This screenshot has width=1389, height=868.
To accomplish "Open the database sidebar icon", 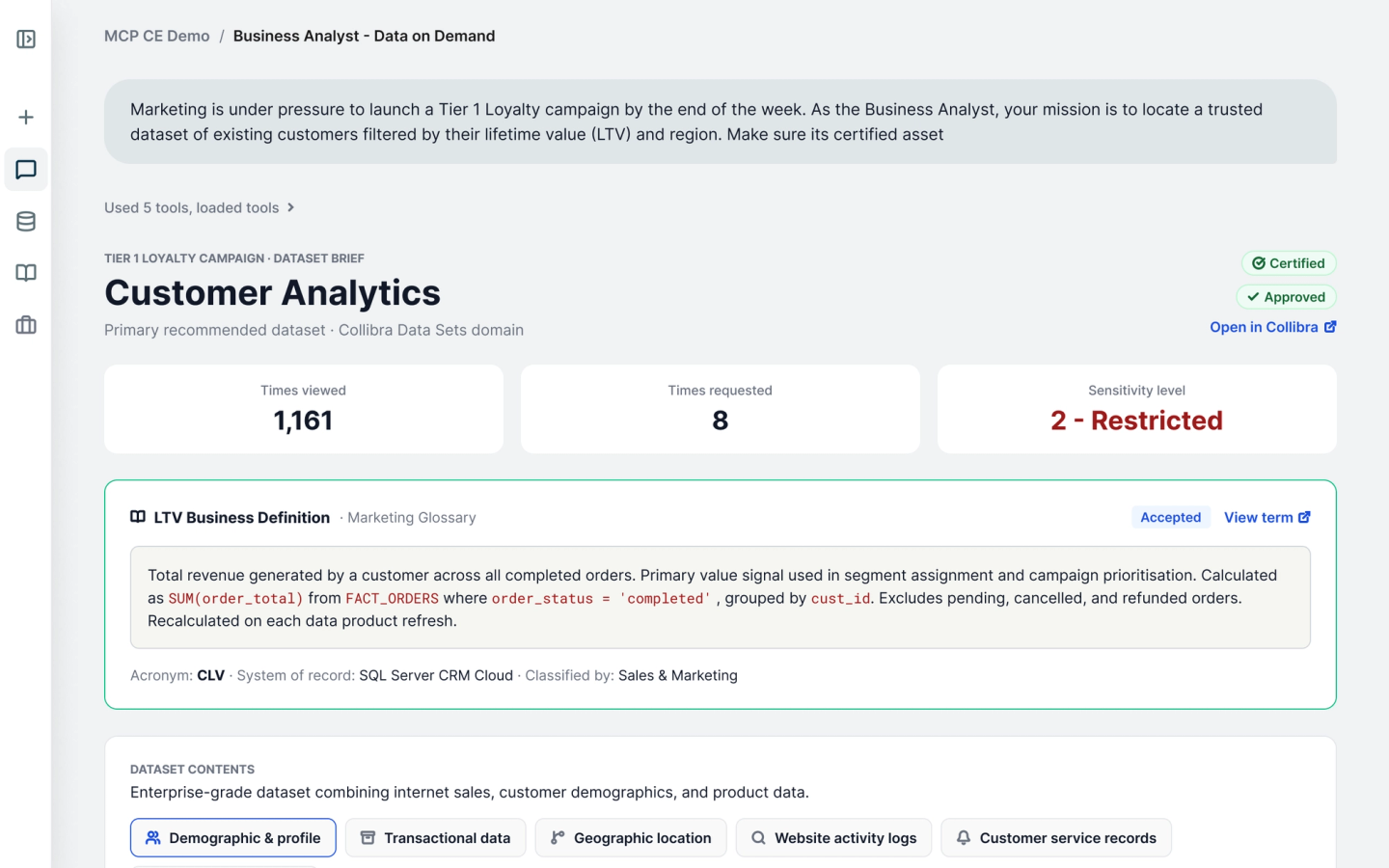I will [26, 222].
